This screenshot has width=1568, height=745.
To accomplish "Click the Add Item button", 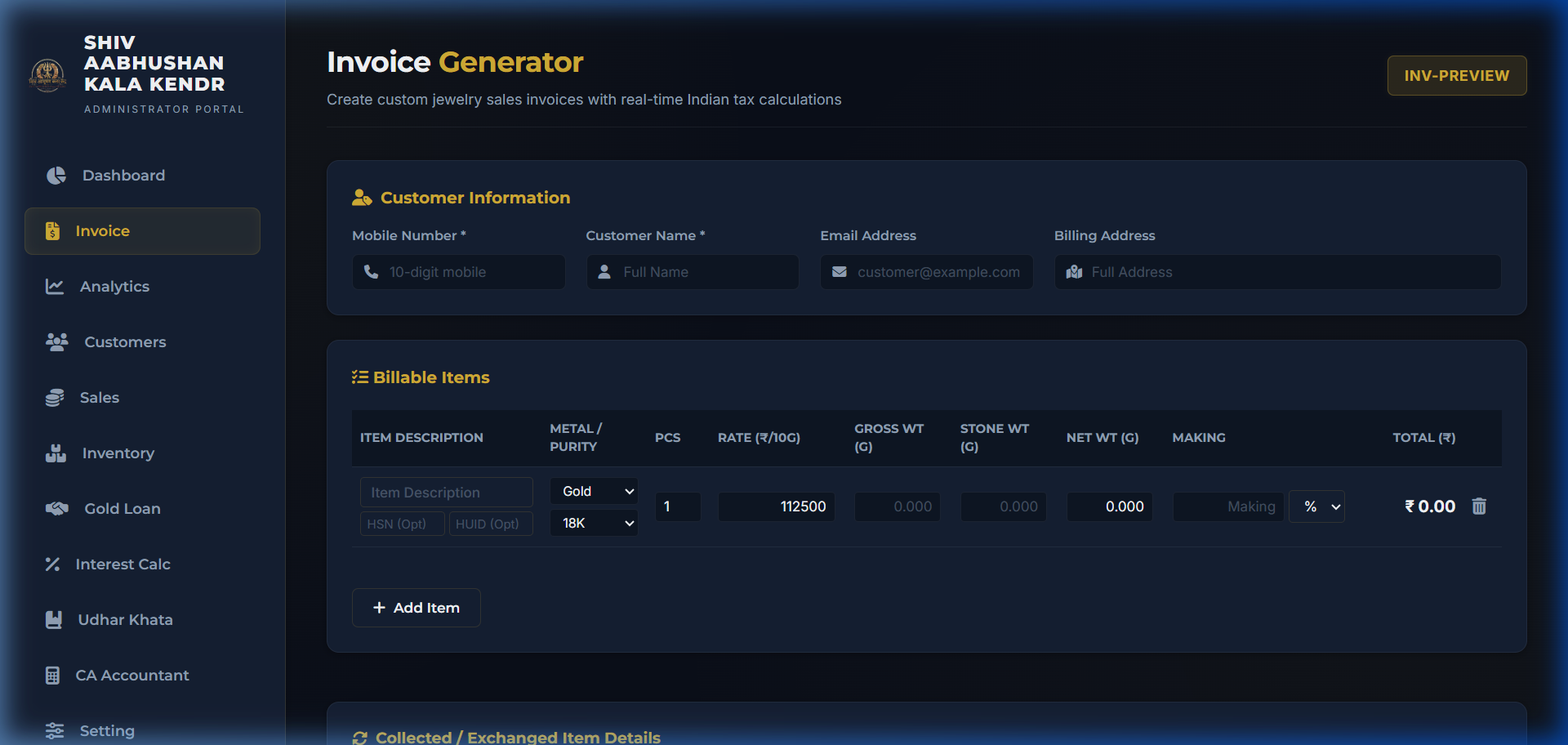I will (416, 608).
